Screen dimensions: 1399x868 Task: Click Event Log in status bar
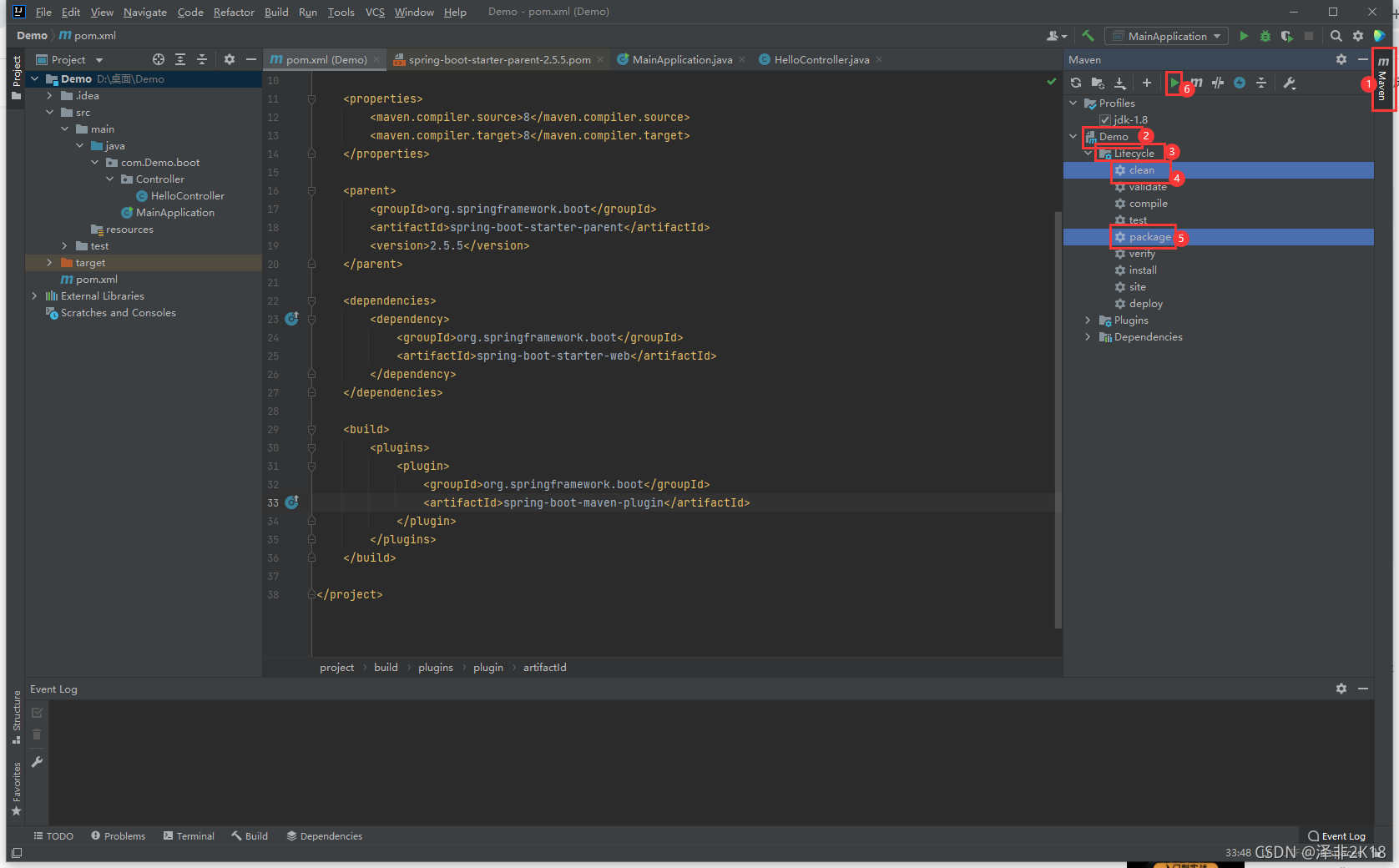[x=1336, y=835]
